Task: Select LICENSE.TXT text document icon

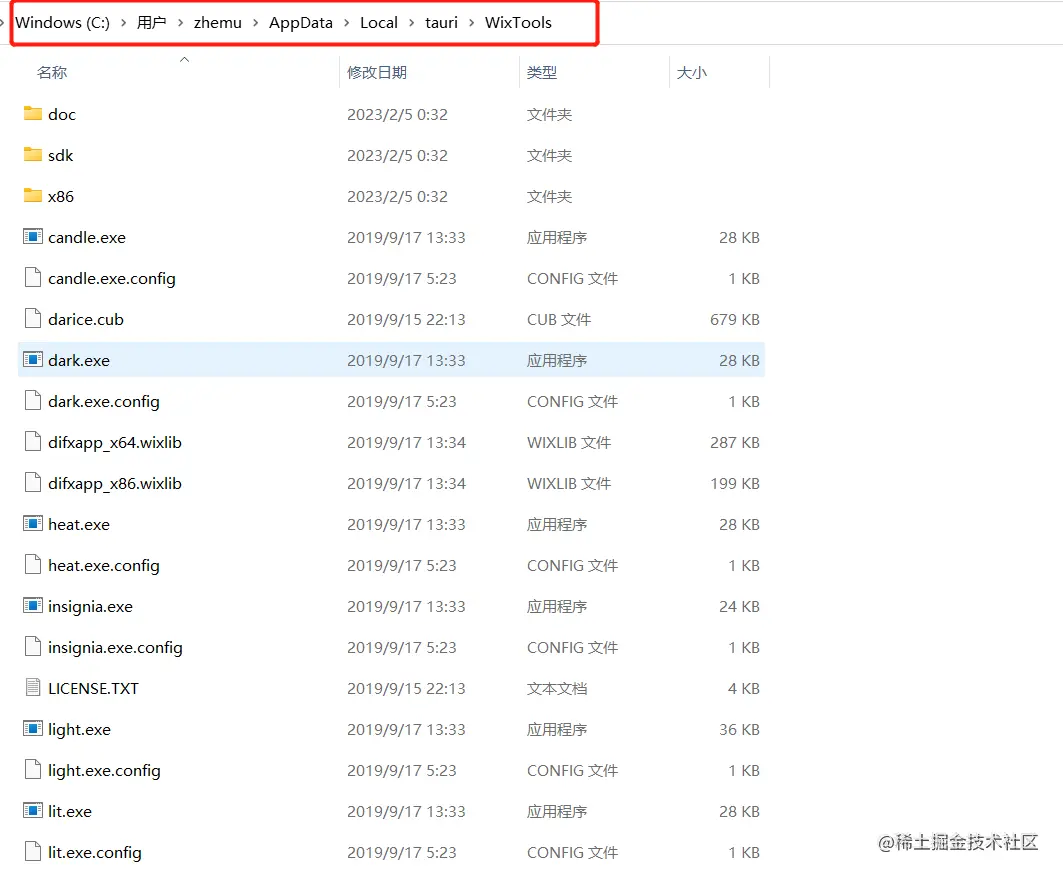Action: 33,687
